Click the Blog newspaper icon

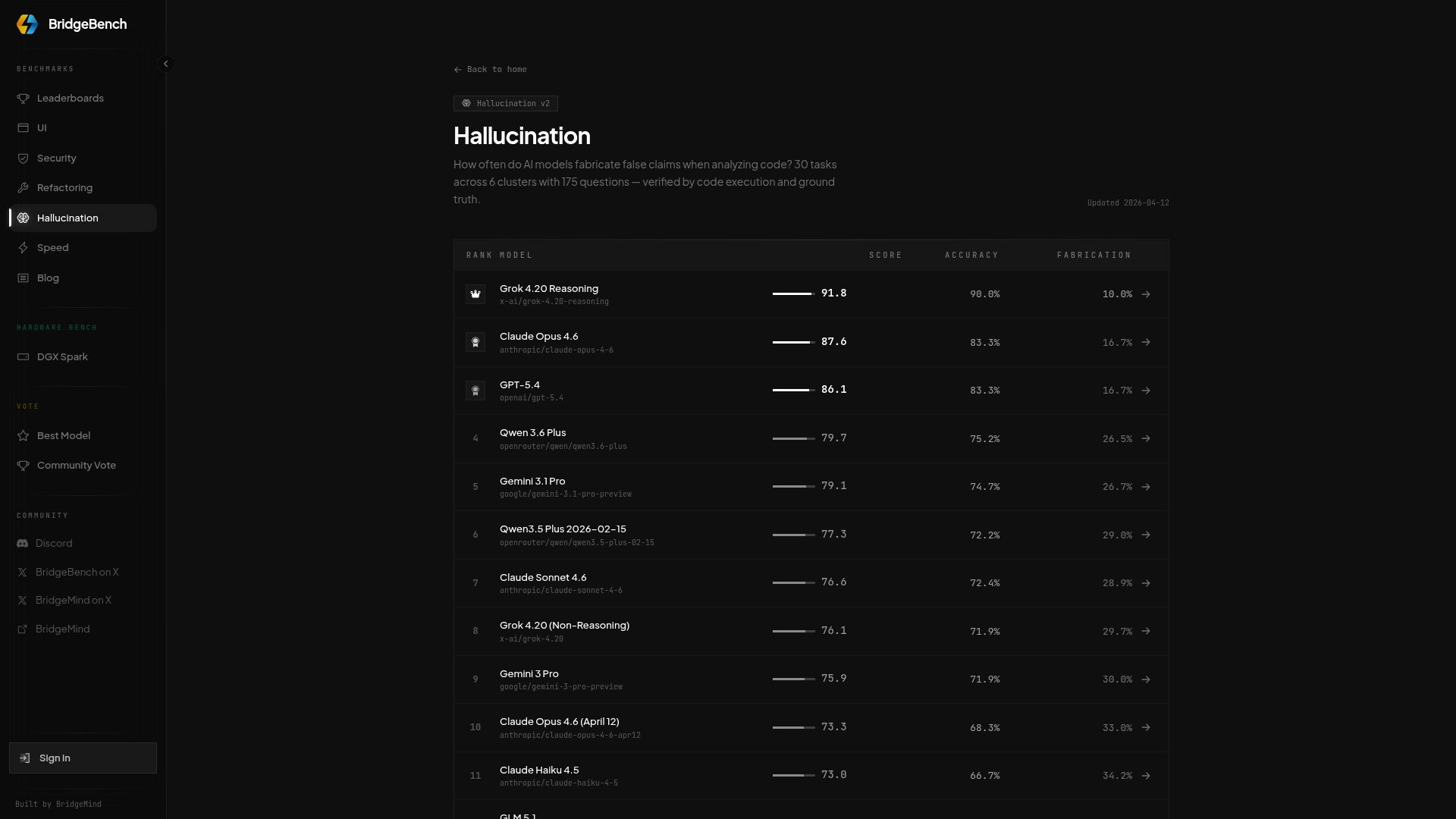pos(24,278)
